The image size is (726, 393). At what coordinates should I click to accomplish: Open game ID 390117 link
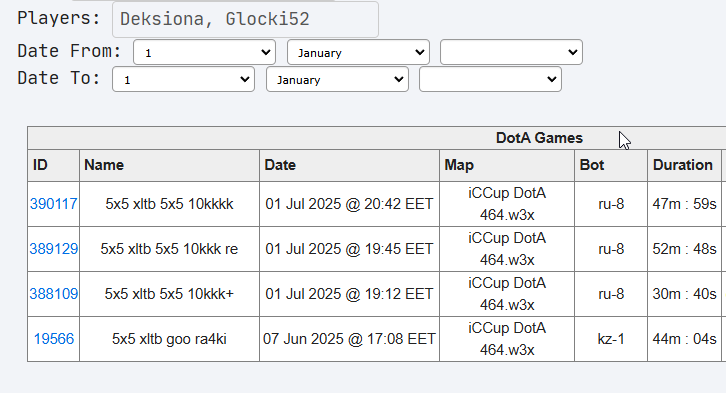(x=53, y=204)
